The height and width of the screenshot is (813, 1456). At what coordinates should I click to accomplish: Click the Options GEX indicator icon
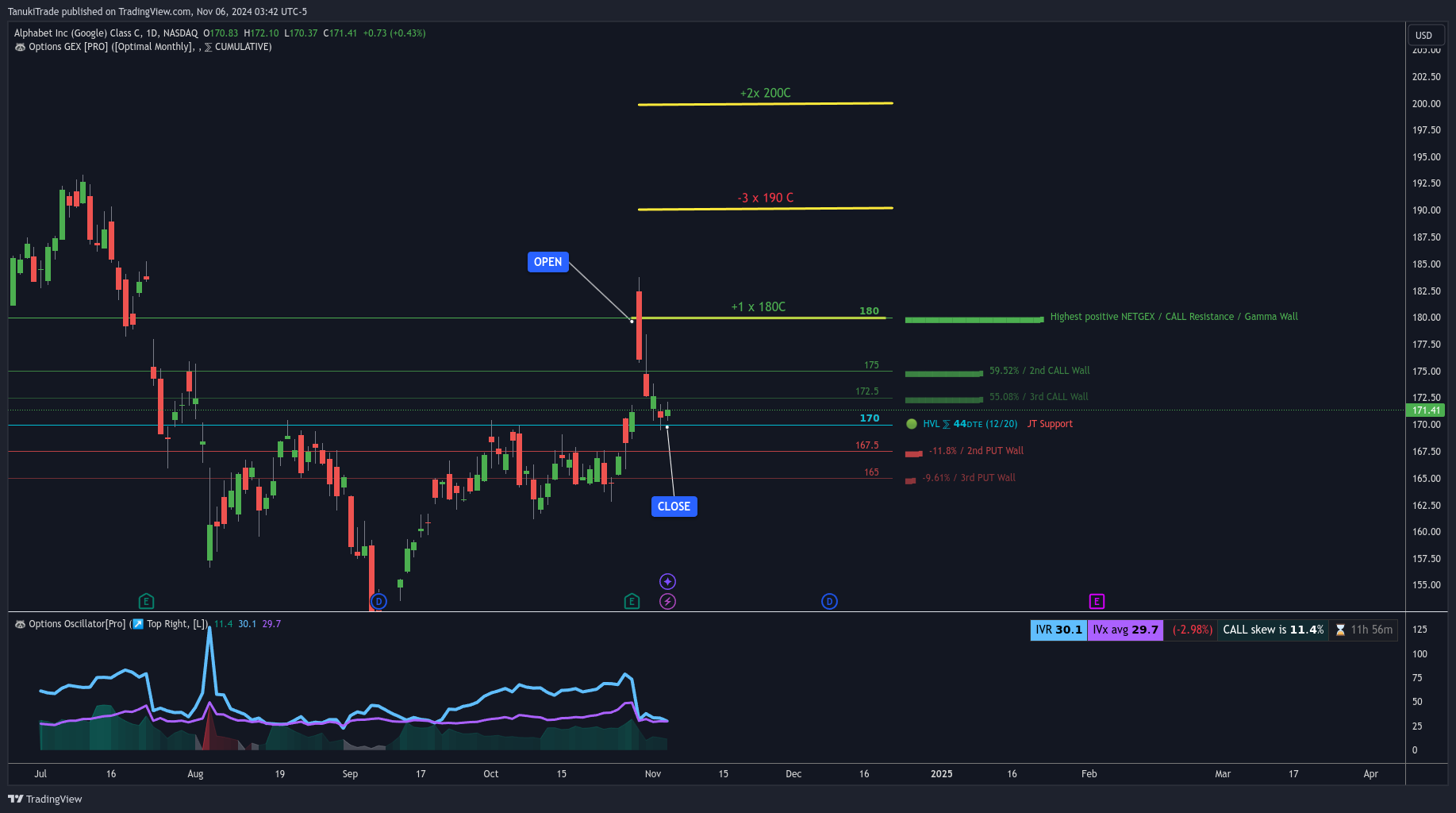(x=20, y=47)
